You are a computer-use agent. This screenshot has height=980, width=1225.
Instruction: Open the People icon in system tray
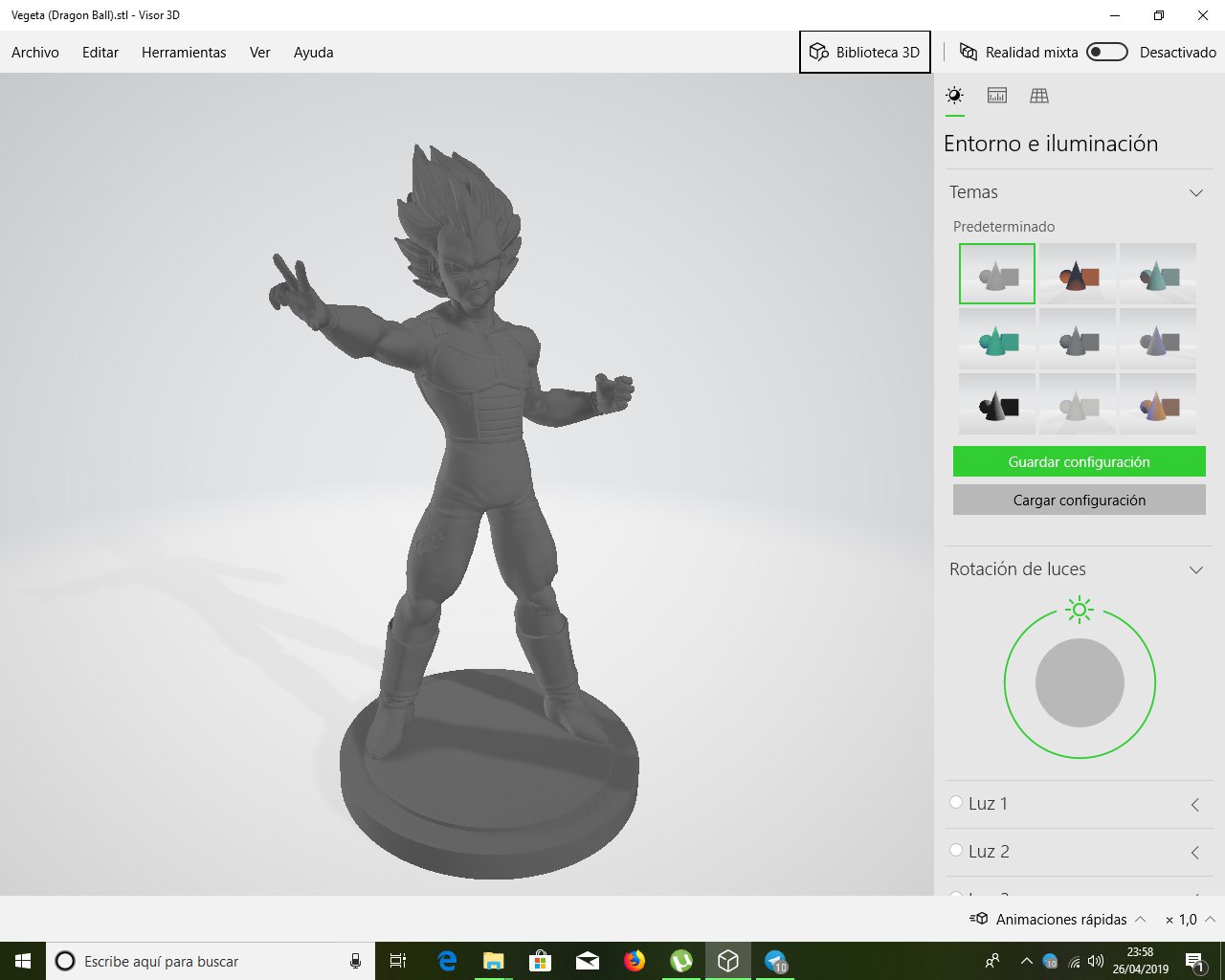tap(992, 961)
